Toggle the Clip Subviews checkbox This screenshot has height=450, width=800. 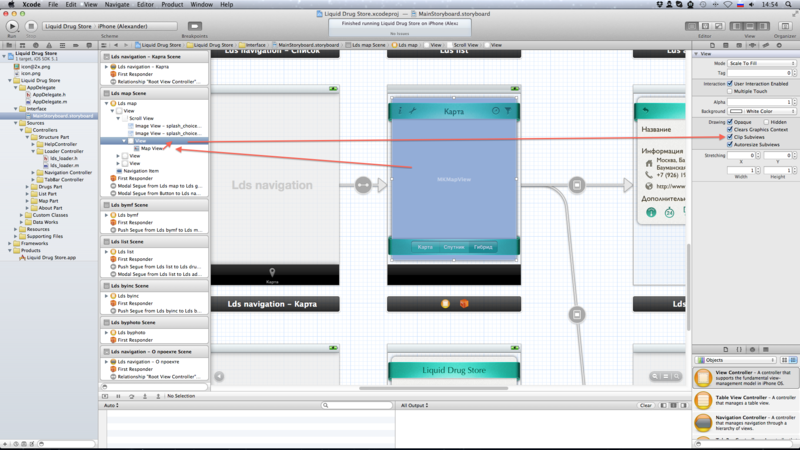click(x=730, y=137)
